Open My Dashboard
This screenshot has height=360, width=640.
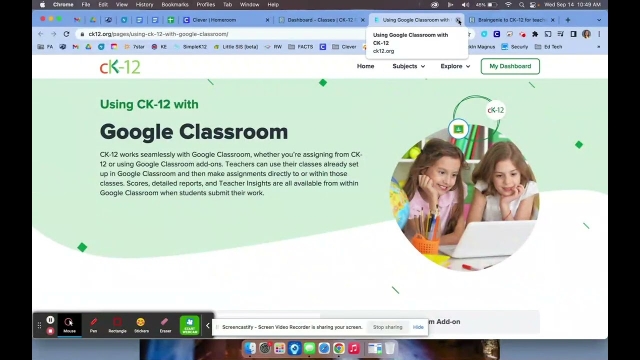pos(510,66)
